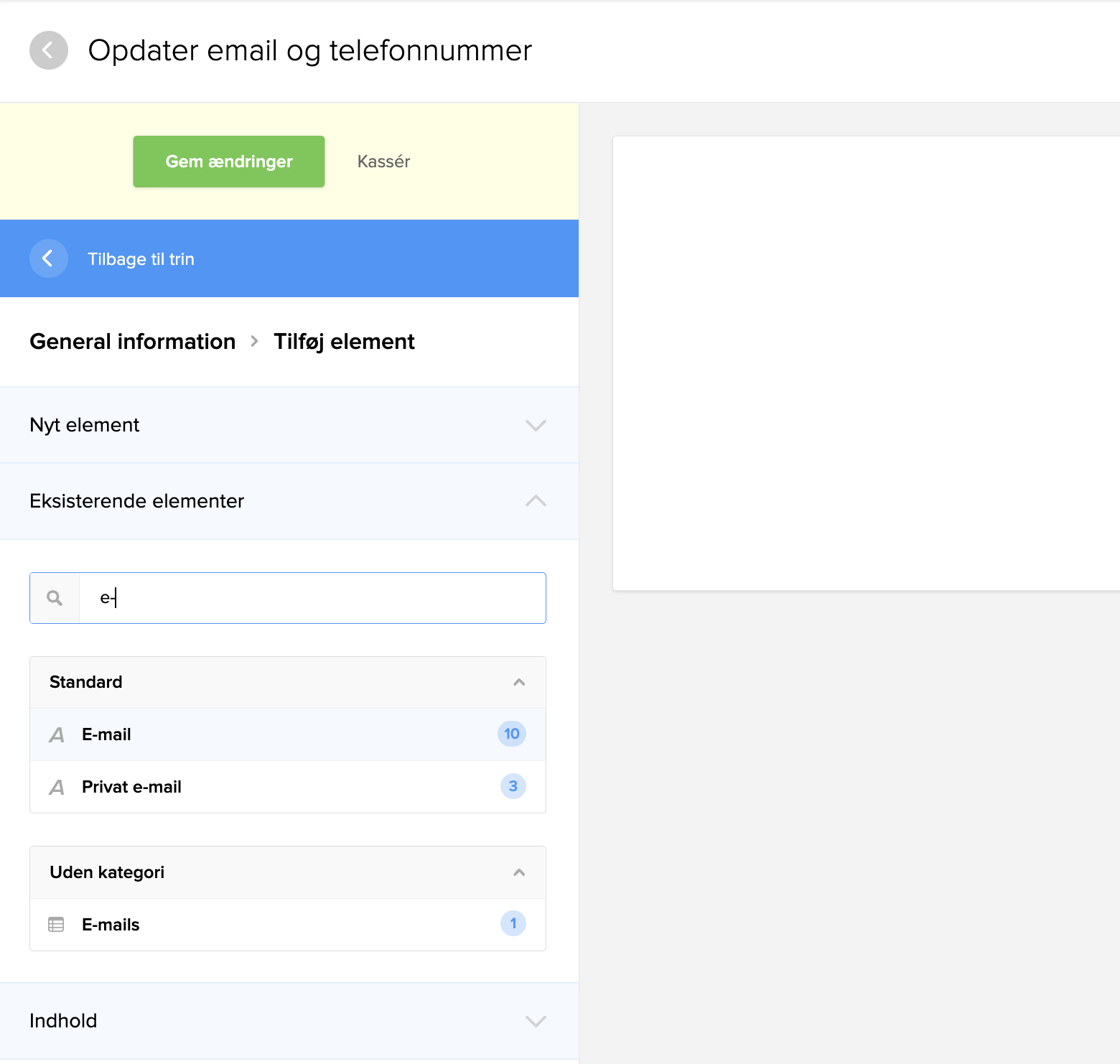The height and width of the screenshot is (1064, 1120).
Task: Select the E-mails element under Uden kategori
Action: (x=111, y=925)
